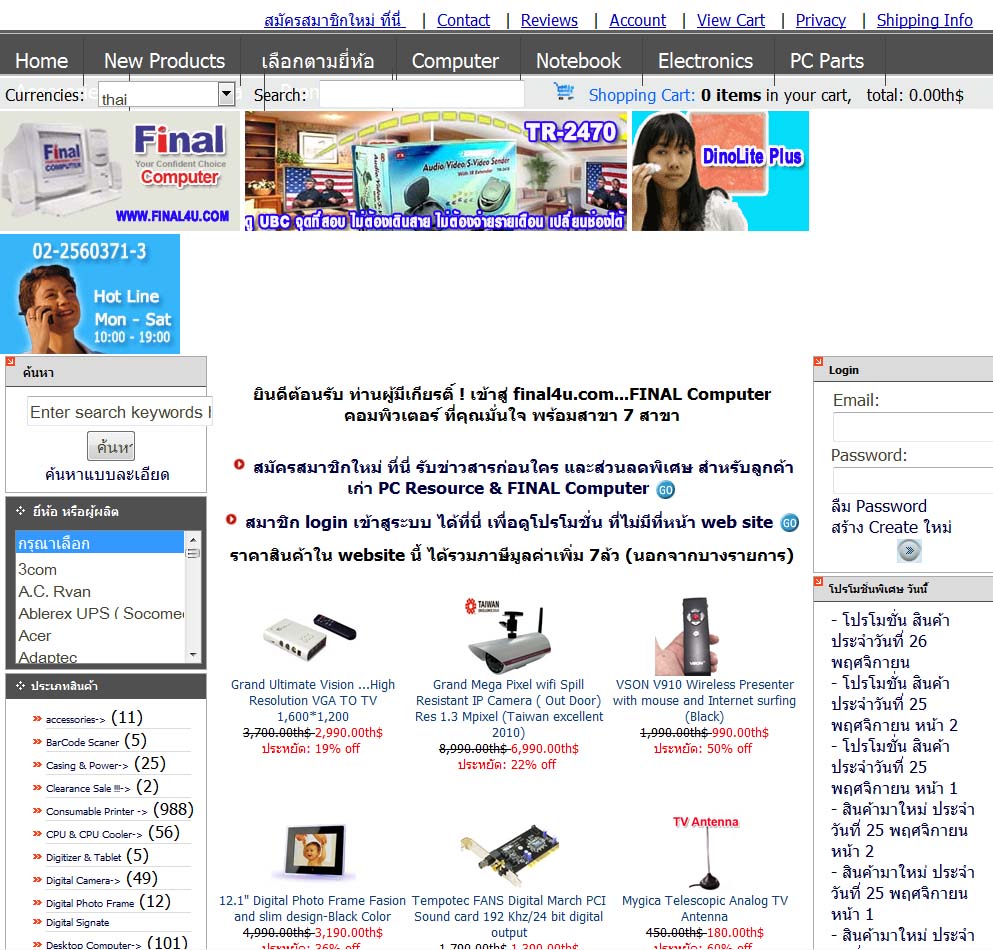This screenshot has width=993, height=950.
Task: Click สร้าง Create ใหม่ link
Action: [891, 527]
